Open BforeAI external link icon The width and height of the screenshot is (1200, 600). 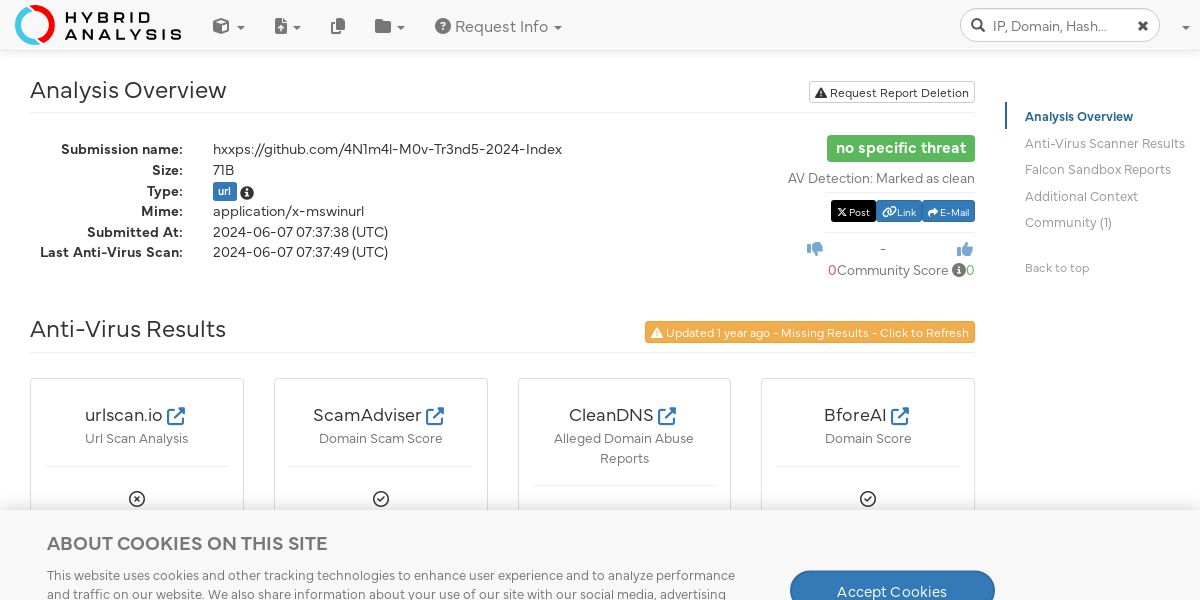pyautogui.click(x=900, y=415)
